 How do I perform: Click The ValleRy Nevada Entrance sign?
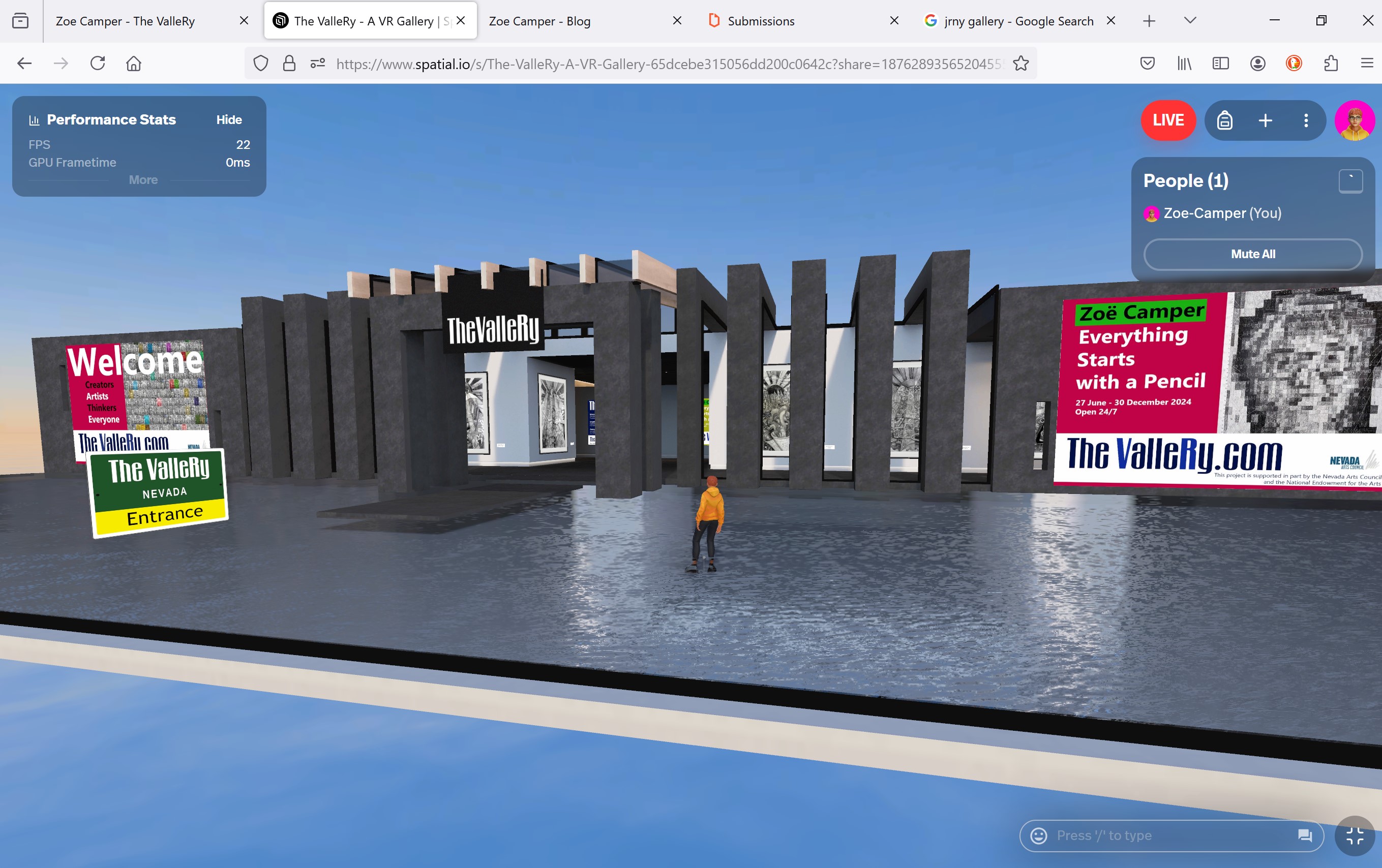[159, 493]
